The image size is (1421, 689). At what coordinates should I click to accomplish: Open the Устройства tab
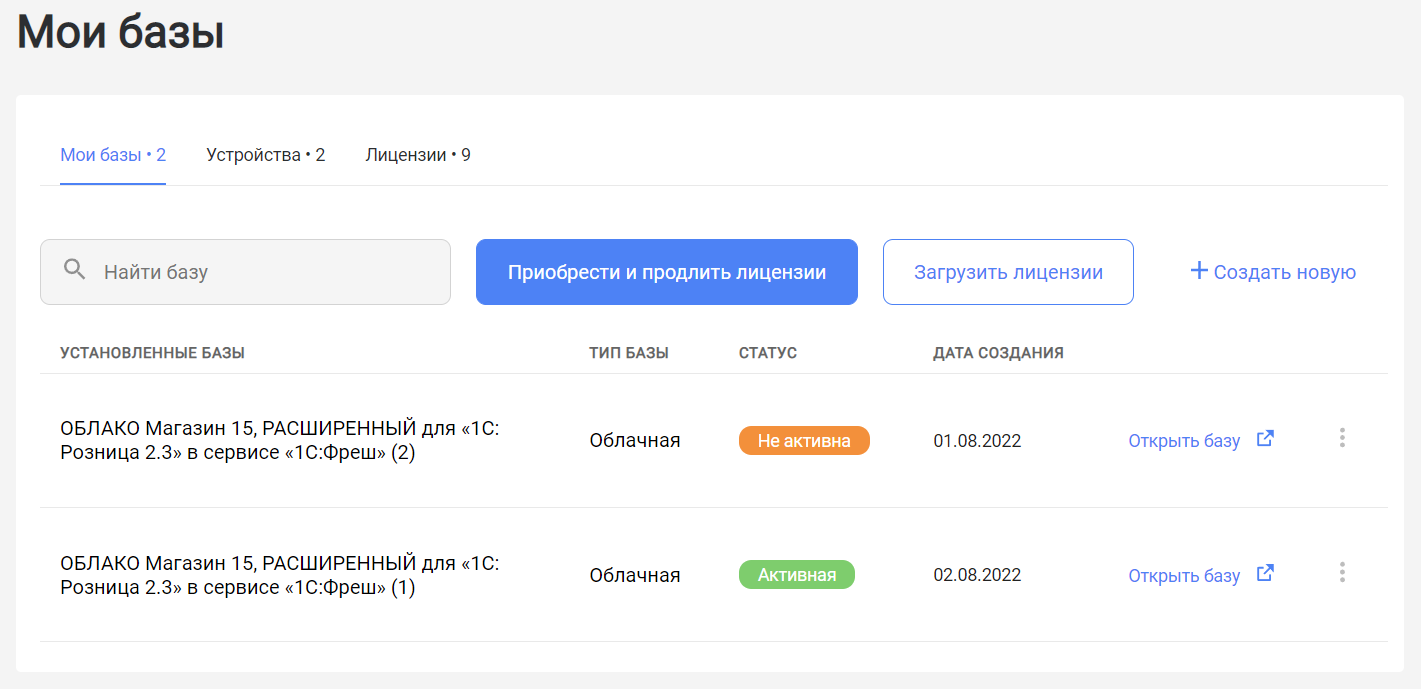(266, 155)
